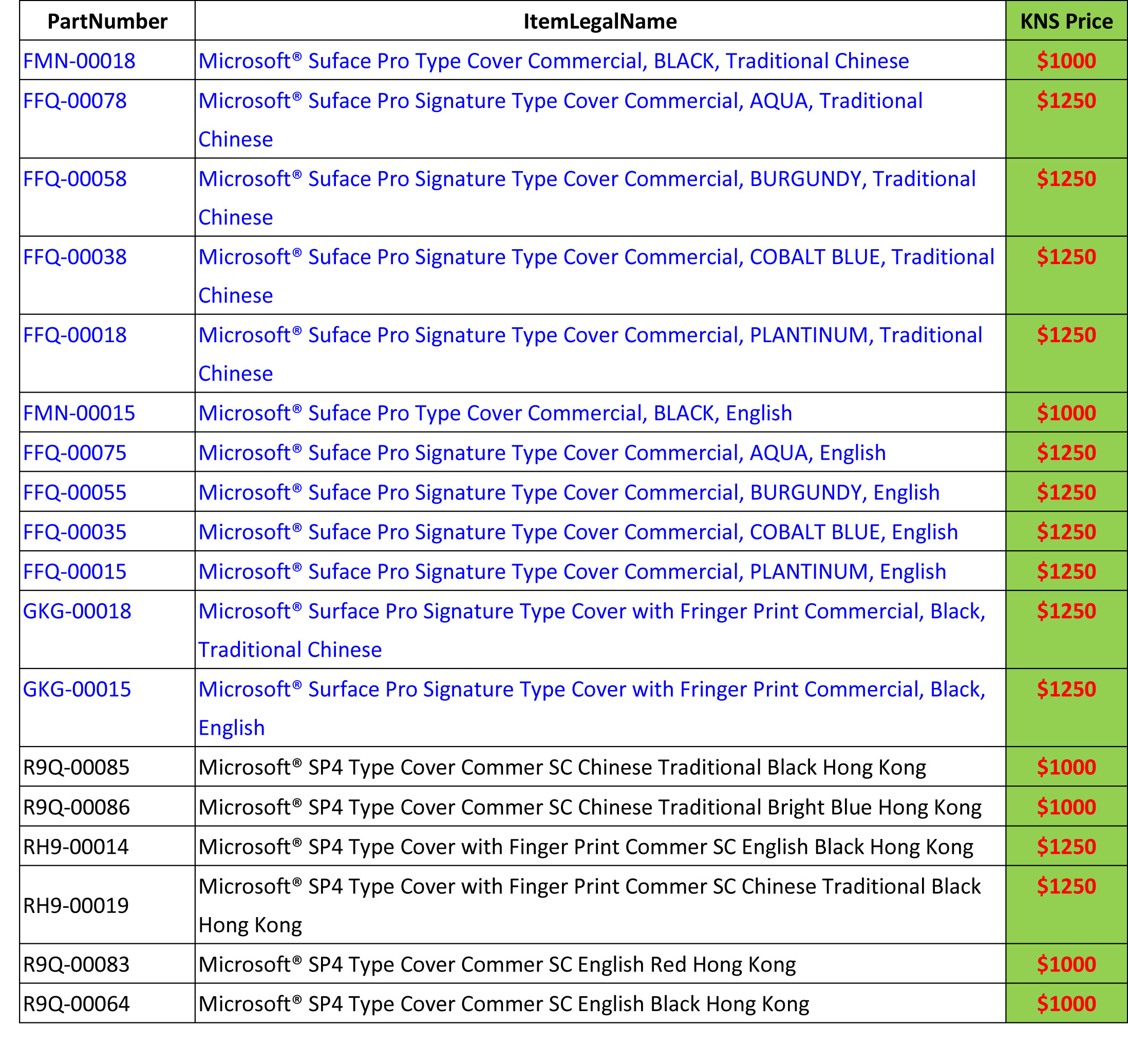Click the $1250 price for FFQ-00038
This screenshot has height=1064, width=1128.
1066,257
